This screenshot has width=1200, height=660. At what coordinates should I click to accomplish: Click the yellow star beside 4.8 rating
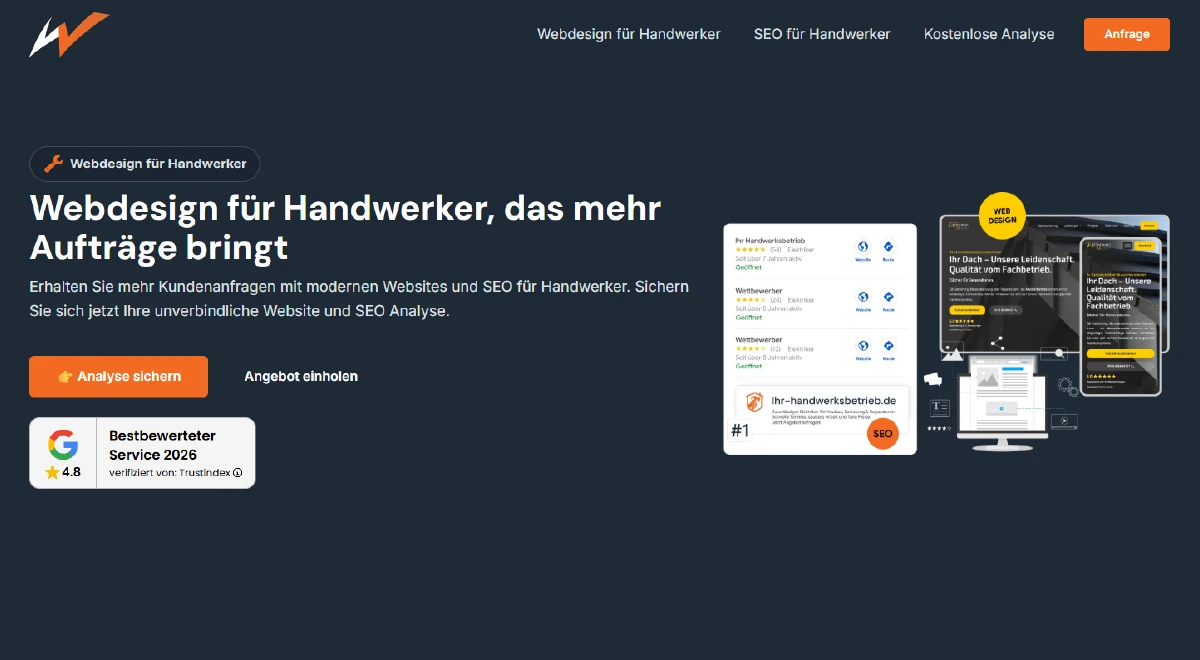coord(52,472)
